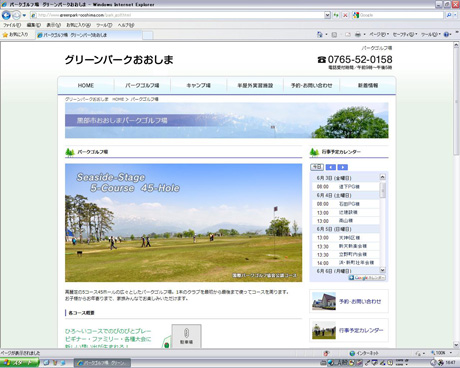460x368 pixels.
Task: Click the 駐車場 parking map icon
Action: 186,336
